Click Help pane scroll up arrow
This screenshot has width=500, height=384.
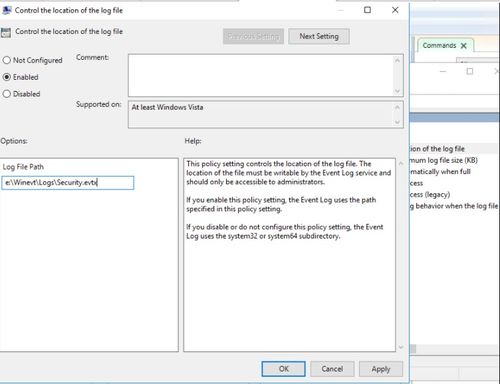pos(401,163)
